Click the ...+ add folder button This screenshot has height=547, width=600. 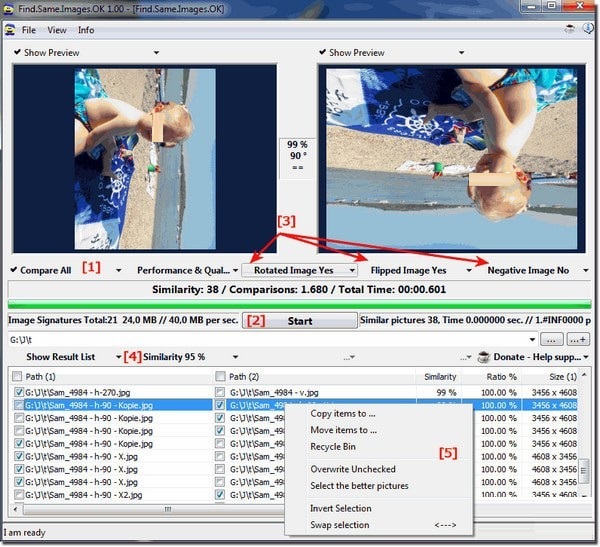[578, 340]
